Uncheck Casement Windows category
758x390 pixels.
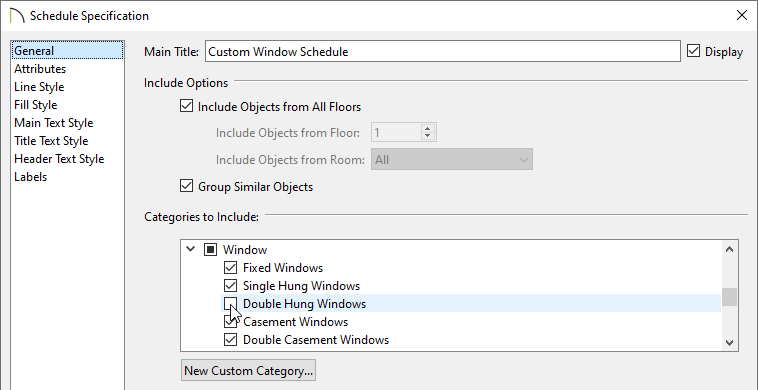point(231,322)
